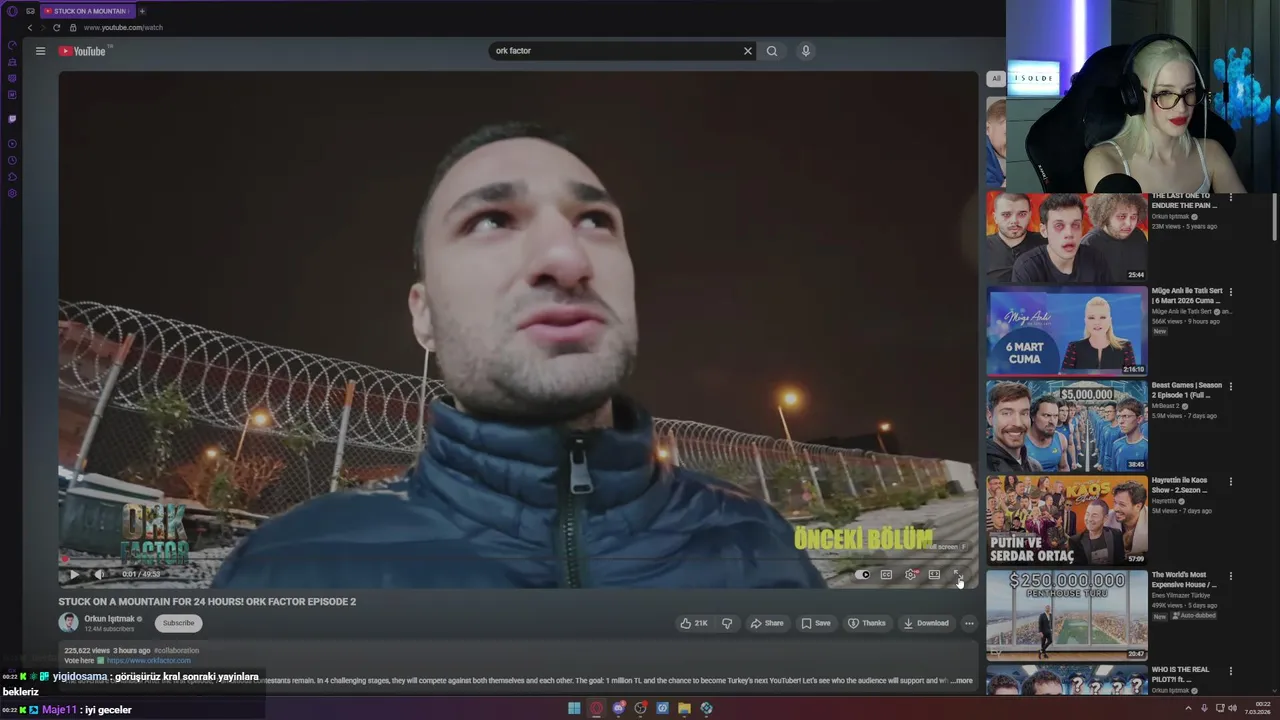This screenshot has height=720, width=1280.
Task: Open World's Most Expensive House thumbnail
Action: [x=1067, y=615]
